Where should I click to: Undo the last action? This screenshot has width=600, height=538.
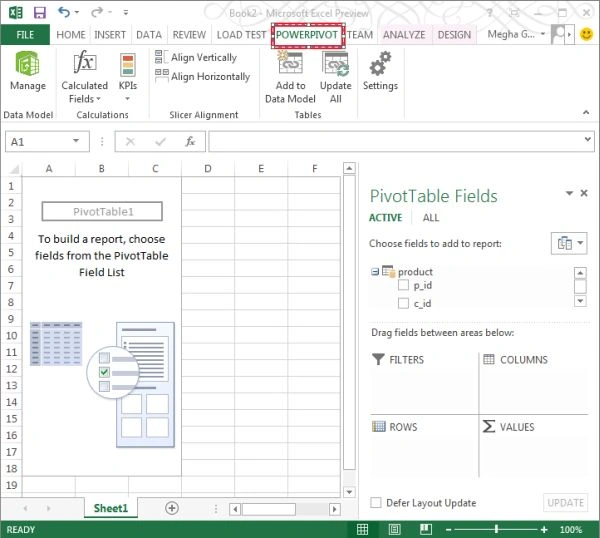tap(64, 13)
